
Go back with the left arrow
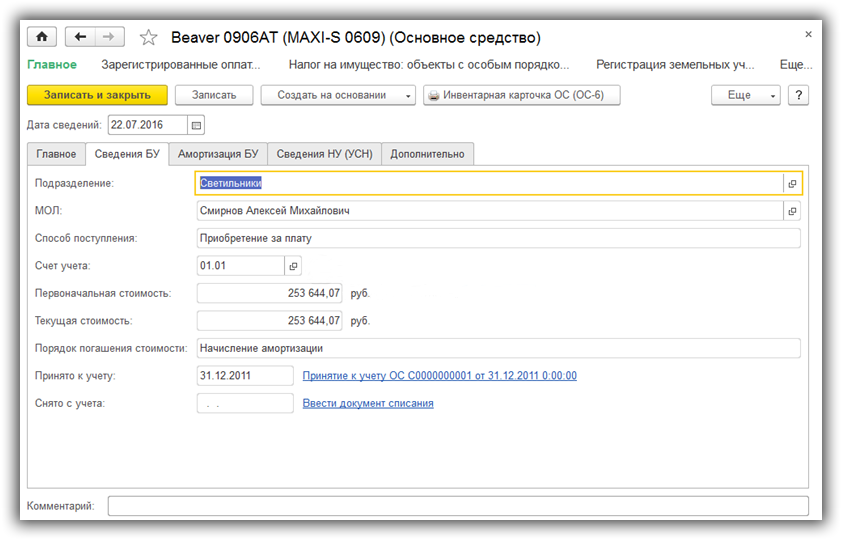click(80, 37)
